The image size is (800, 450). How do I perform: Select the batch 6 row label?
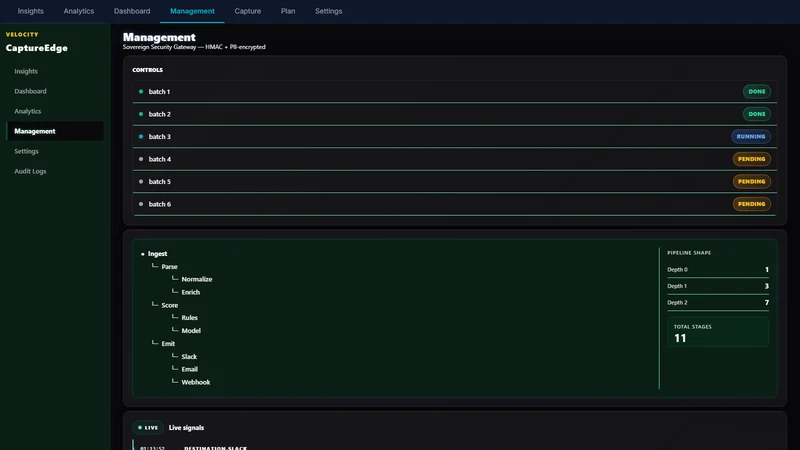160,204
